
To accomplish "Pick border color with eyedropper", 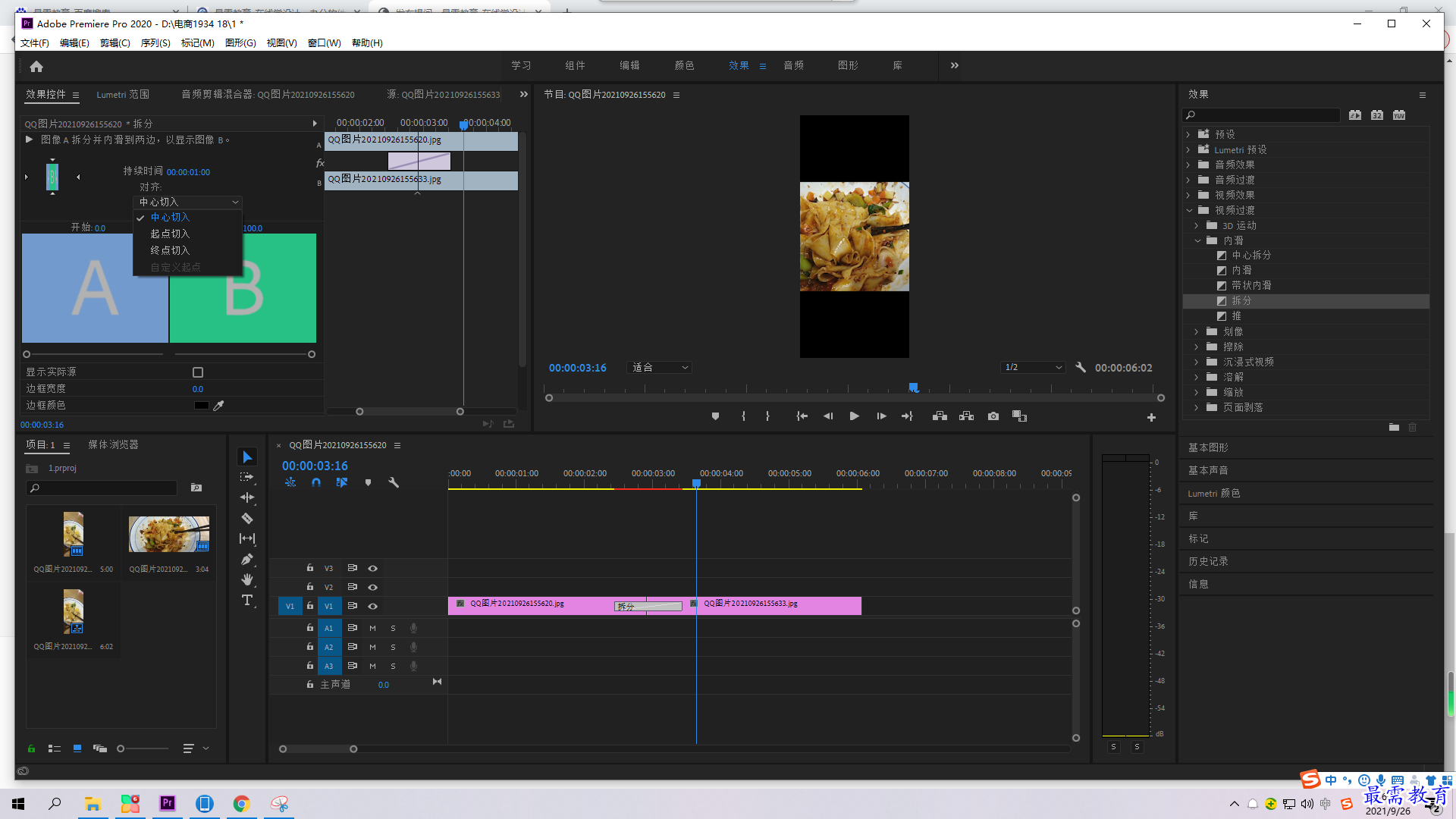I will pos(218,406).
